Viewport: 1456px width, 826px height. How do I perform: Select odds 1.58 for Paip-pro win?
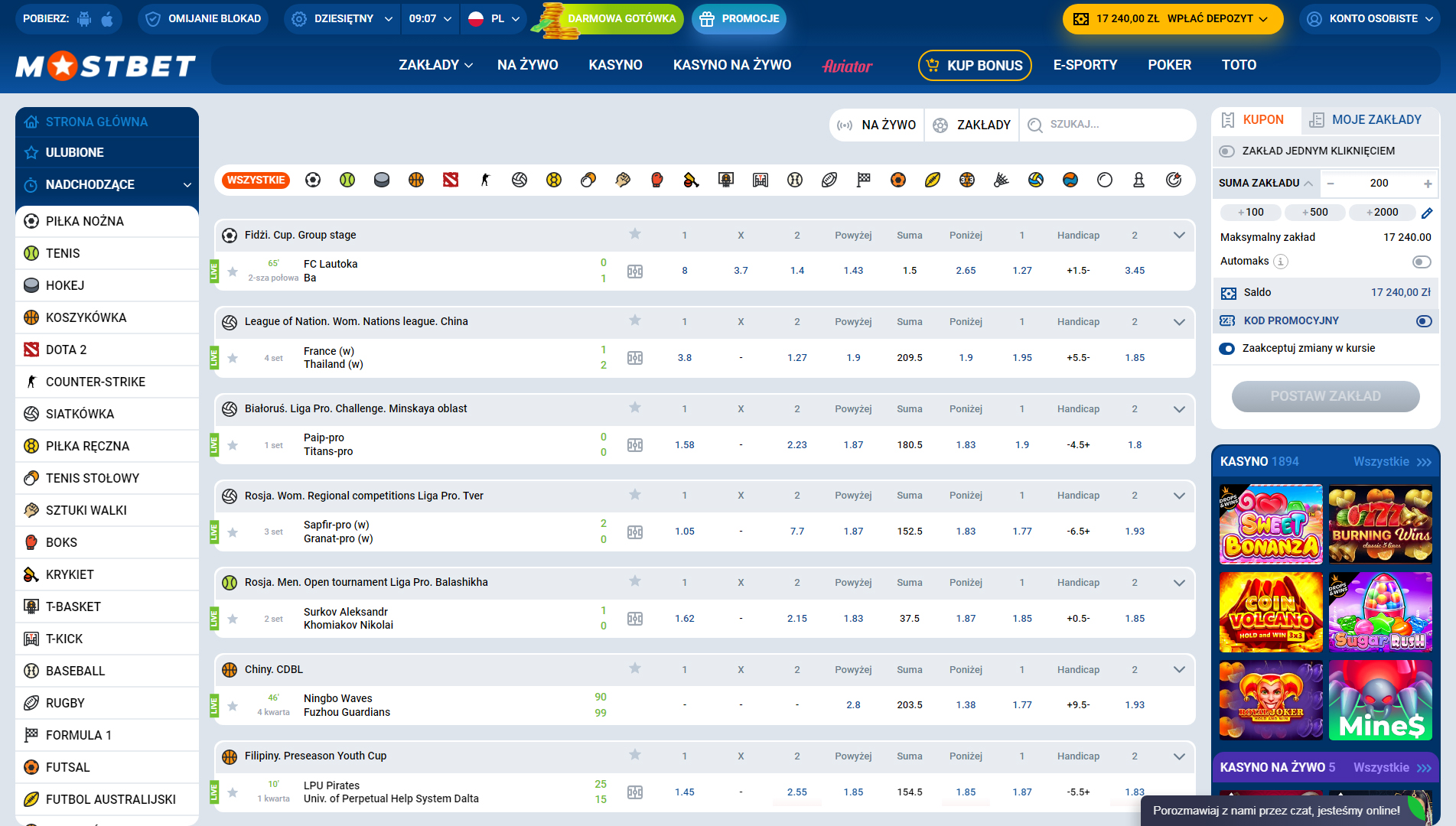[685, 445]
